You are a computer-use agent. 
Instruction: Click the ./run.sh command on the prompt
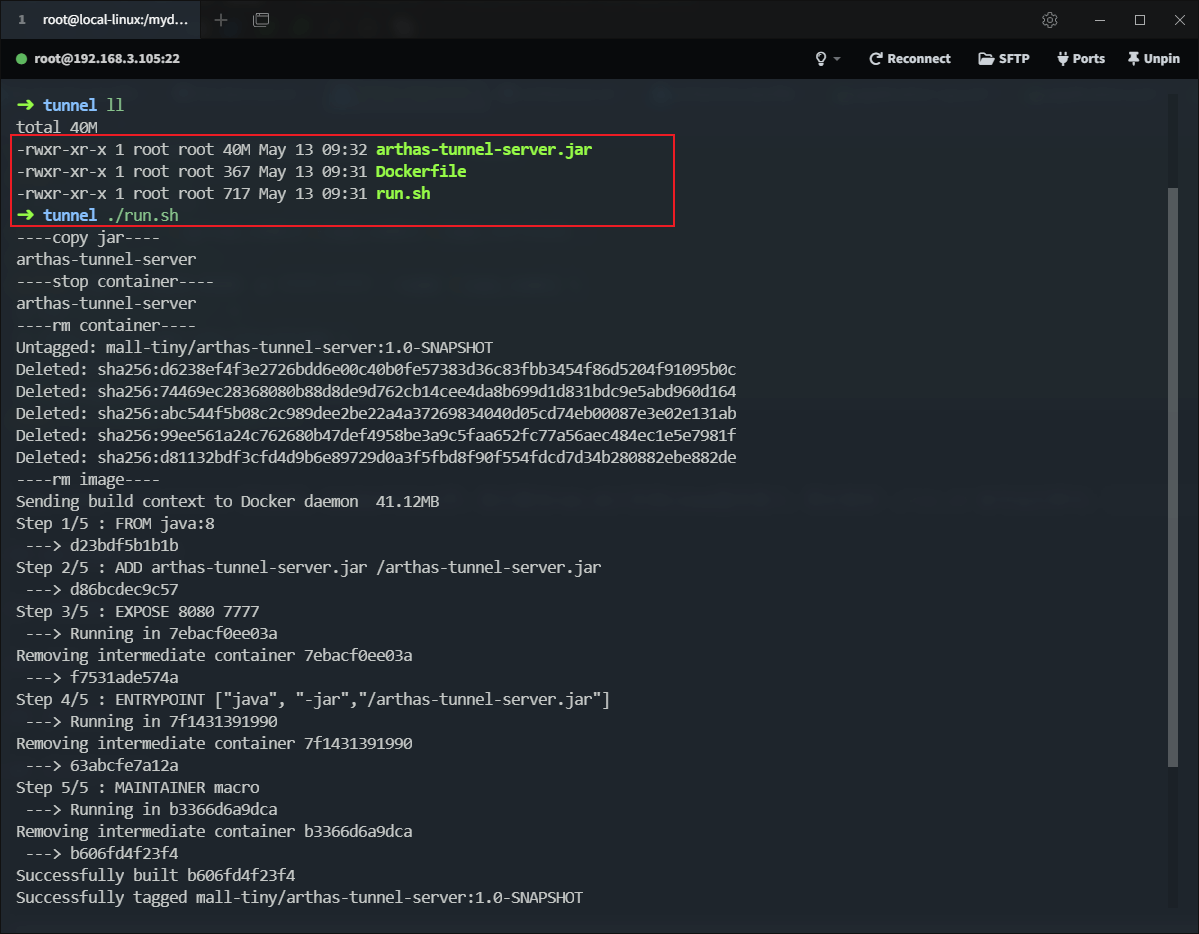click(x=143, y=216)
